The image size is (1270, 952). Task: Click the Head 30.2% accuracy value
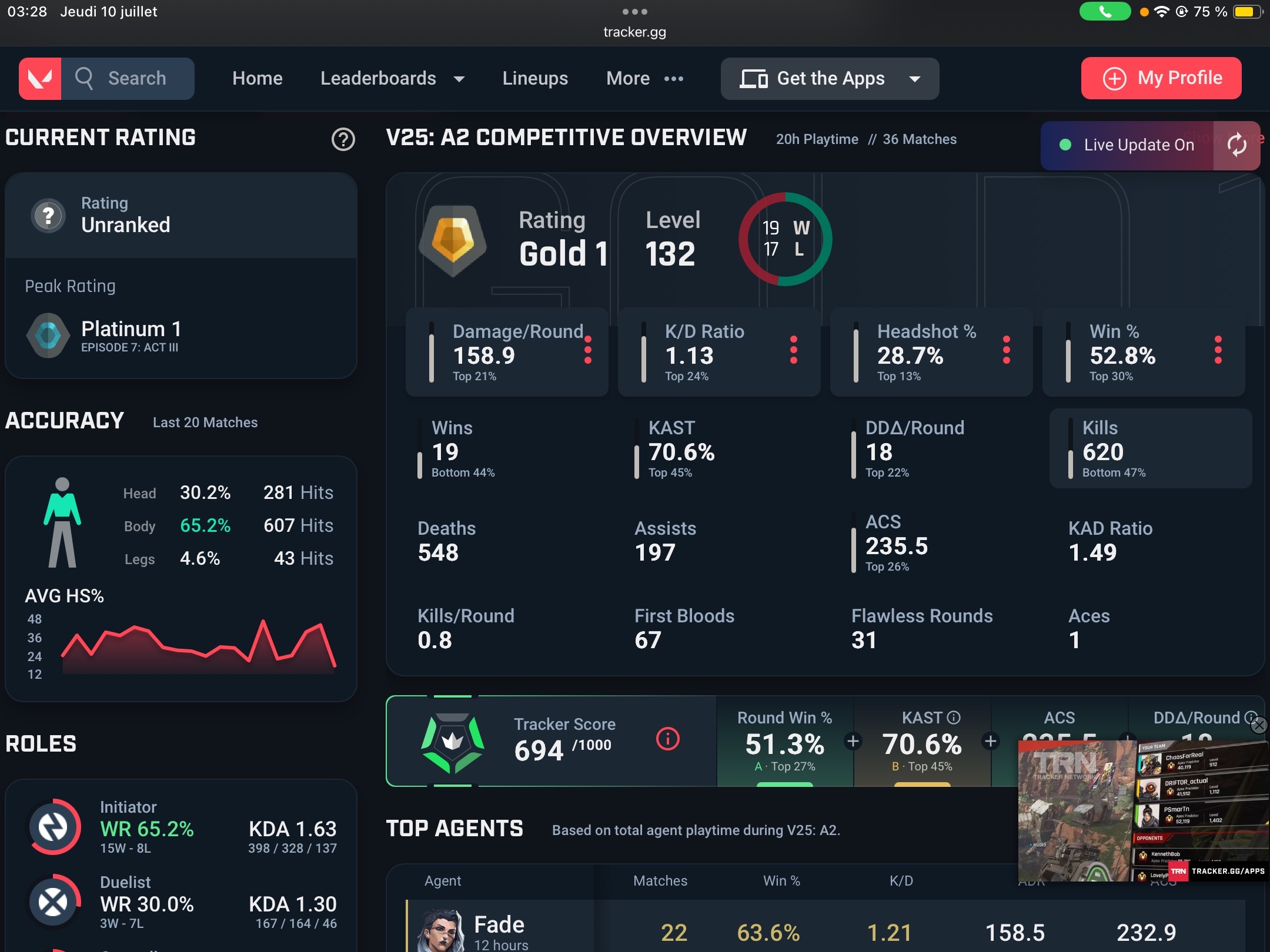[x=205, y=492]
